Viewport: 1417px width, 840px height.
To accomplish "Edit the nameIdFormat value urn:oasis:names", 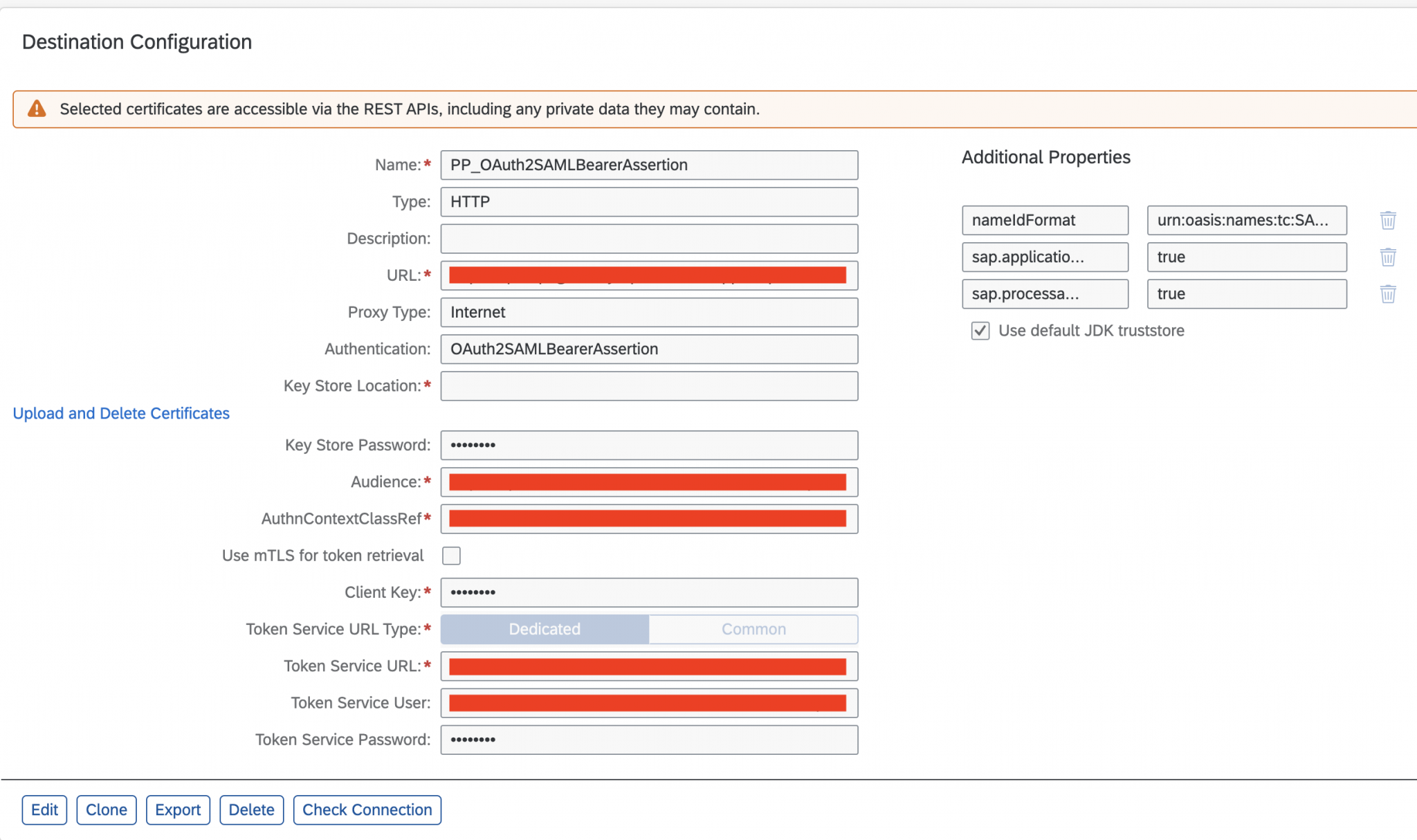I will pos(1246,220).
